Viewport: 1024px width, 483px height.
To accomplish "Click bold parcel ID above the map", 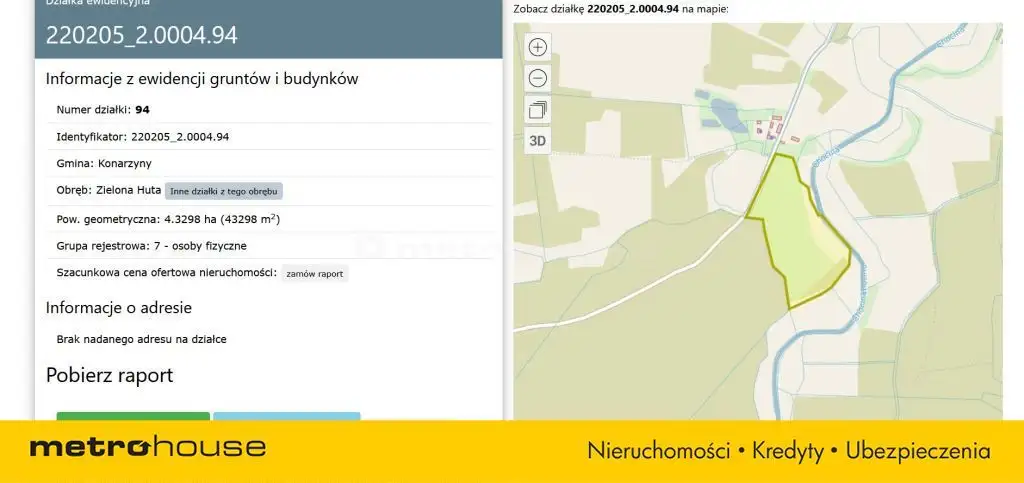I will point(633,9).
